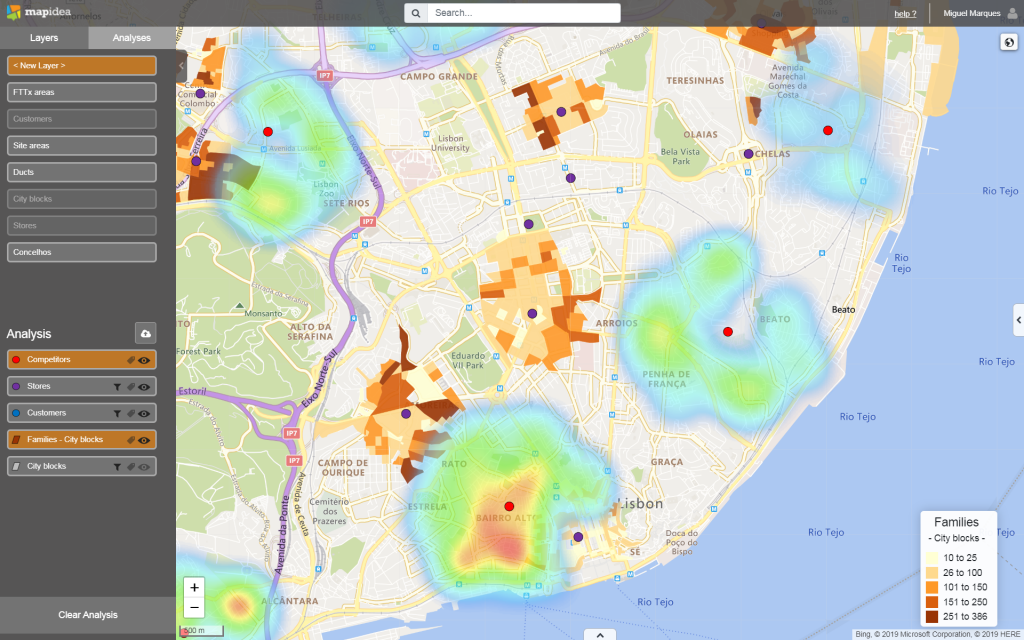Click 101 to 150 legend swatch
Image resolution: width=1024 pixels, height=640 pixels.
[x=931, y=587]
